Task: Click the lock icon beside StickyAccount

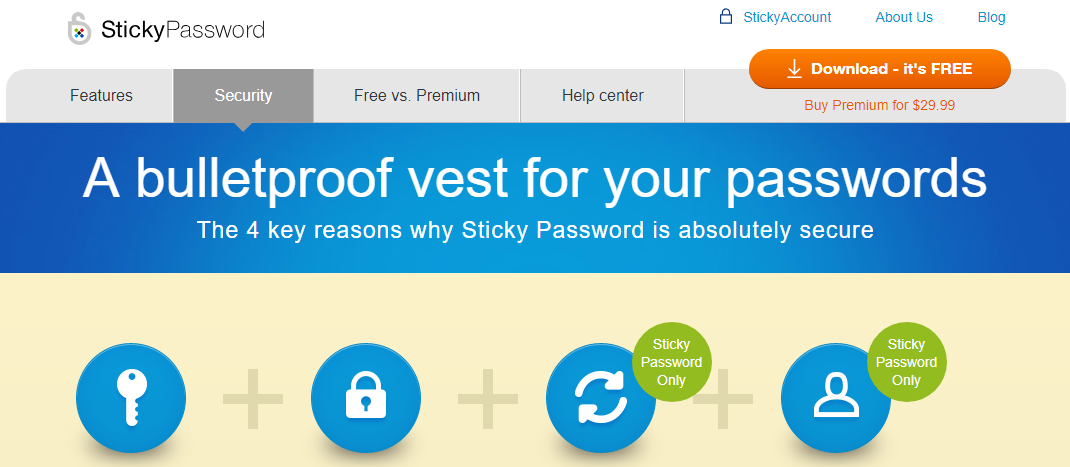Action: [x=725, y=16]
